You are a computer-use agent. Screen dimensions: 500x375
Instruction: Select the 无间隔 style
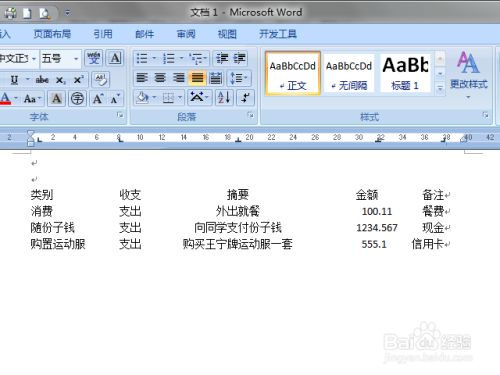[x=349, y=73]
